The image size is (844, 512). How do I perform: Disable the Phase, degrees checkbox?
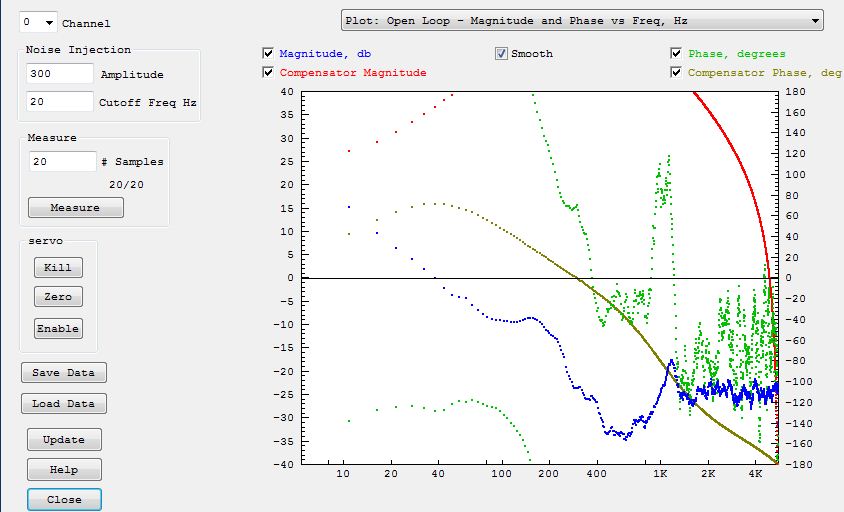(677, 54)
